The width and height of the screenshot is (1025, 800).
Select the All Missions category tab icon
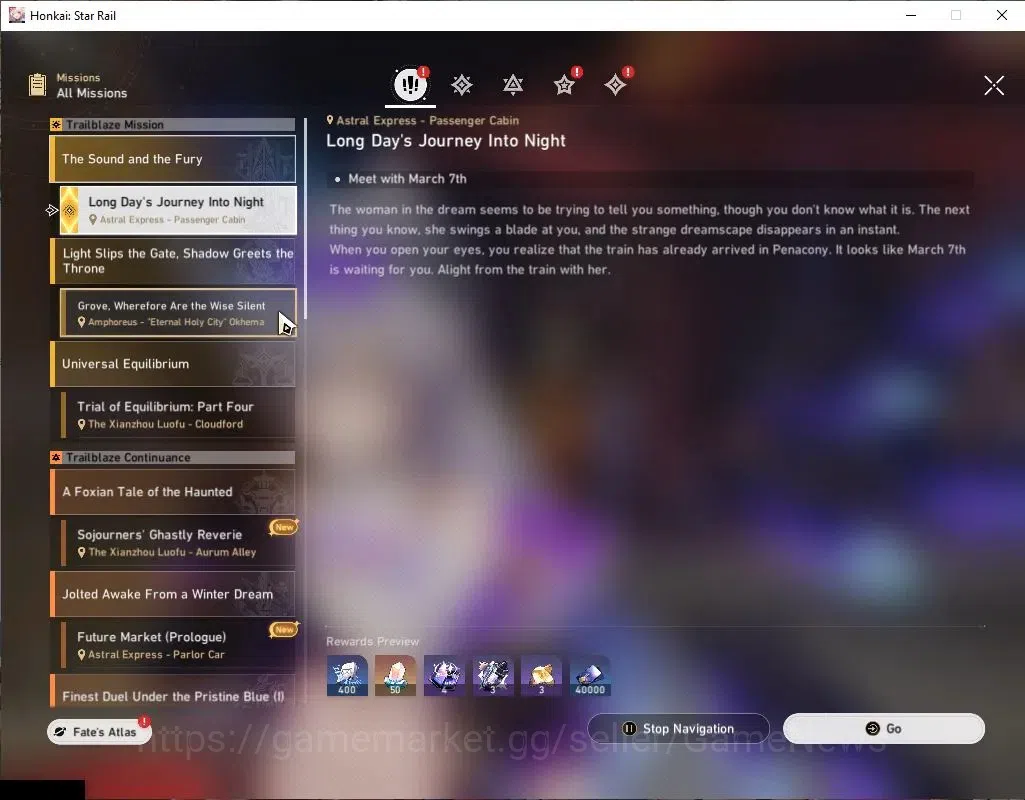click(411, 84)
